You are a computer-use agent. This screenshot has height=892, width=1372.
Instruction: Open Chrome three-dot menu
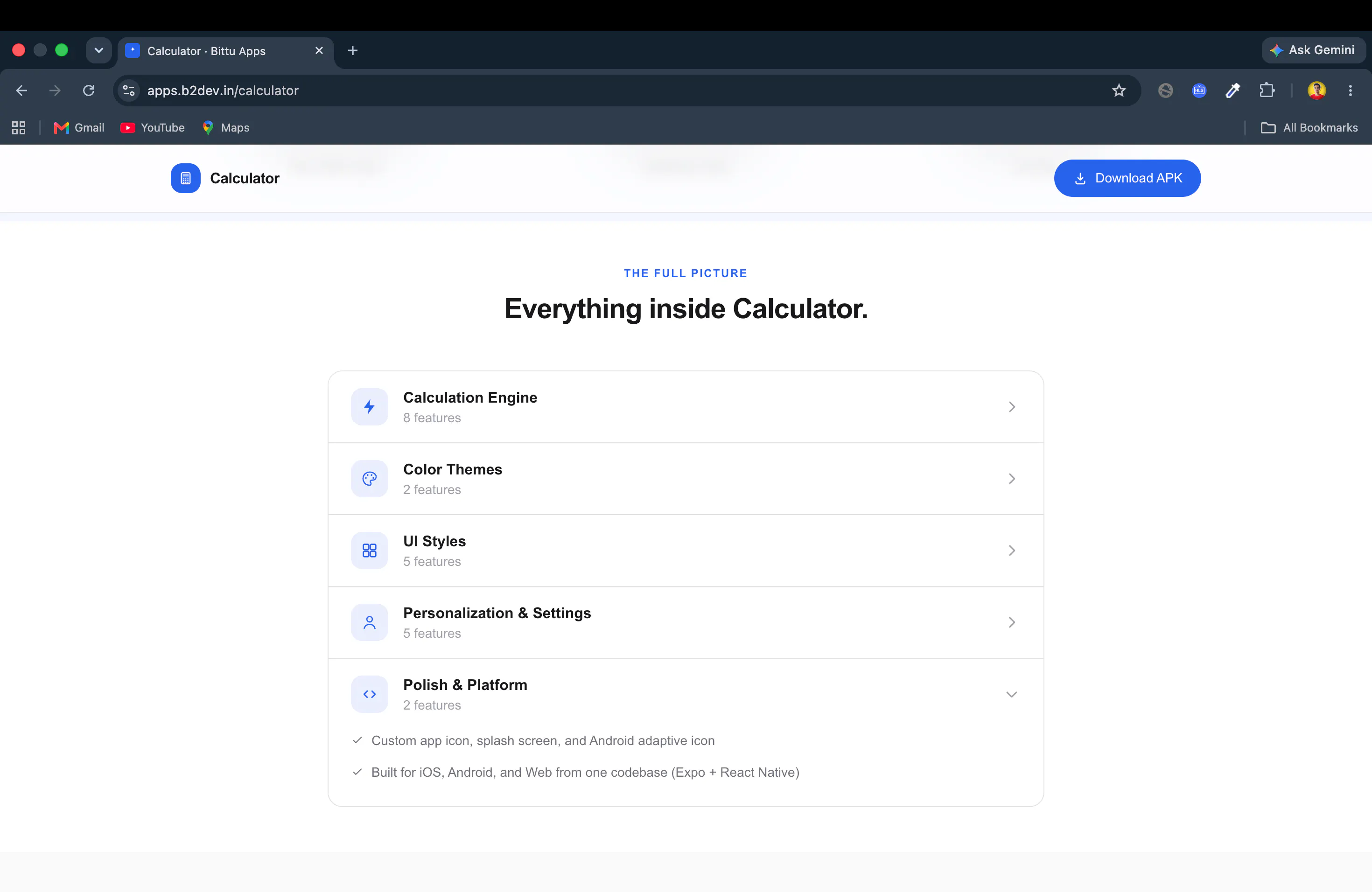[1350, 91]
